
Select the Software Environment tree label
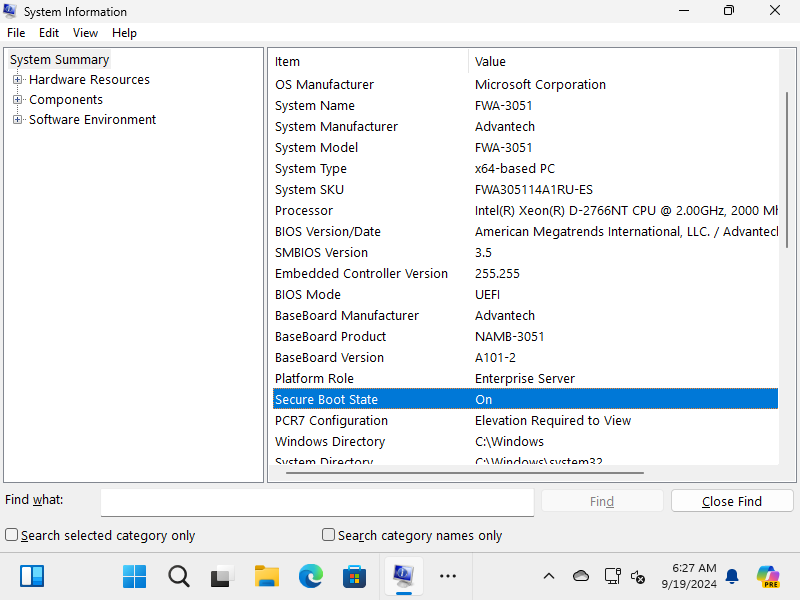click(x=92, y=119)
